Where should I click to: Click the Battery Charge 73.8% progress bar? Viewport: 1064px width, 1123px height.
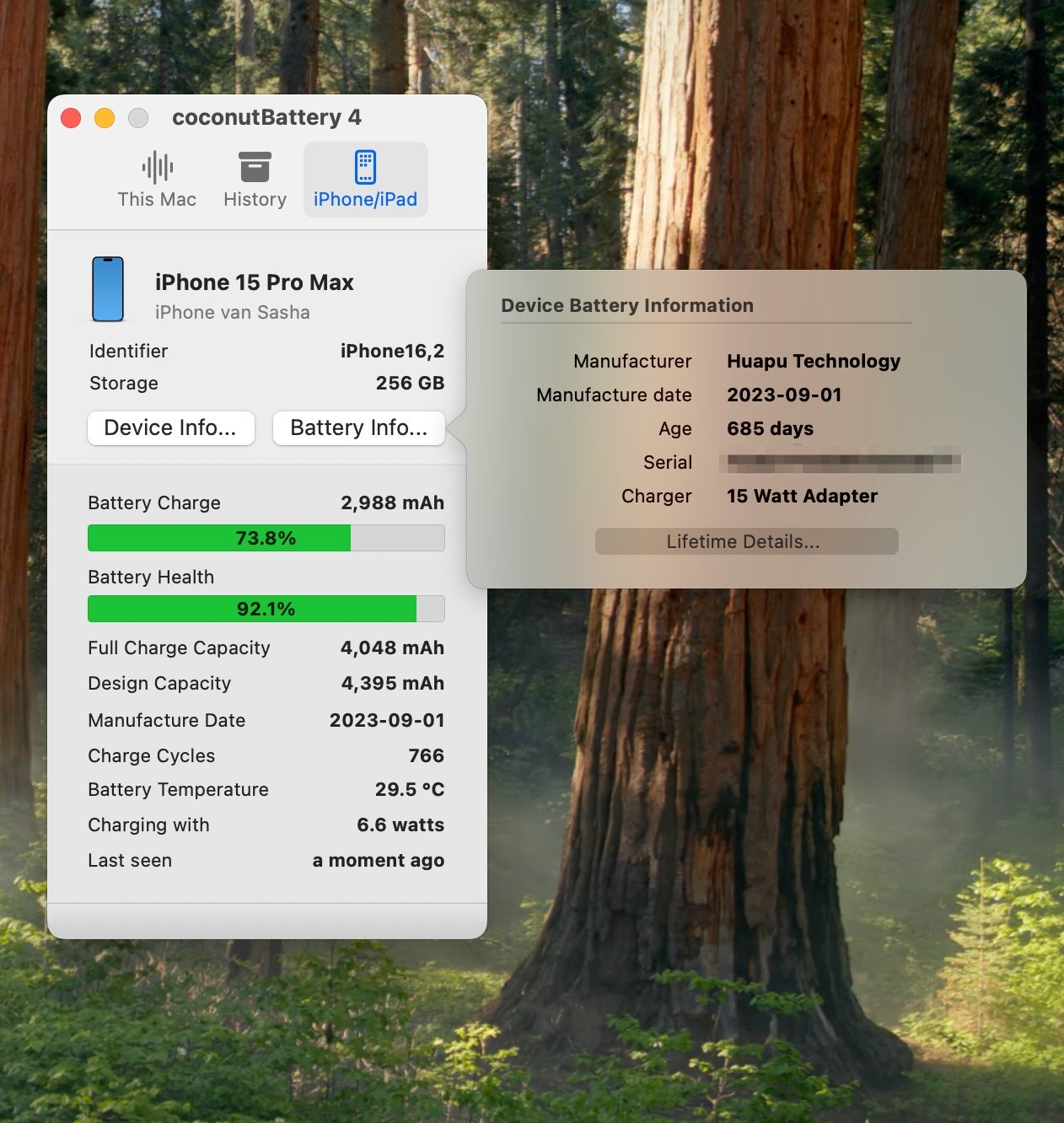coord(266,538)
